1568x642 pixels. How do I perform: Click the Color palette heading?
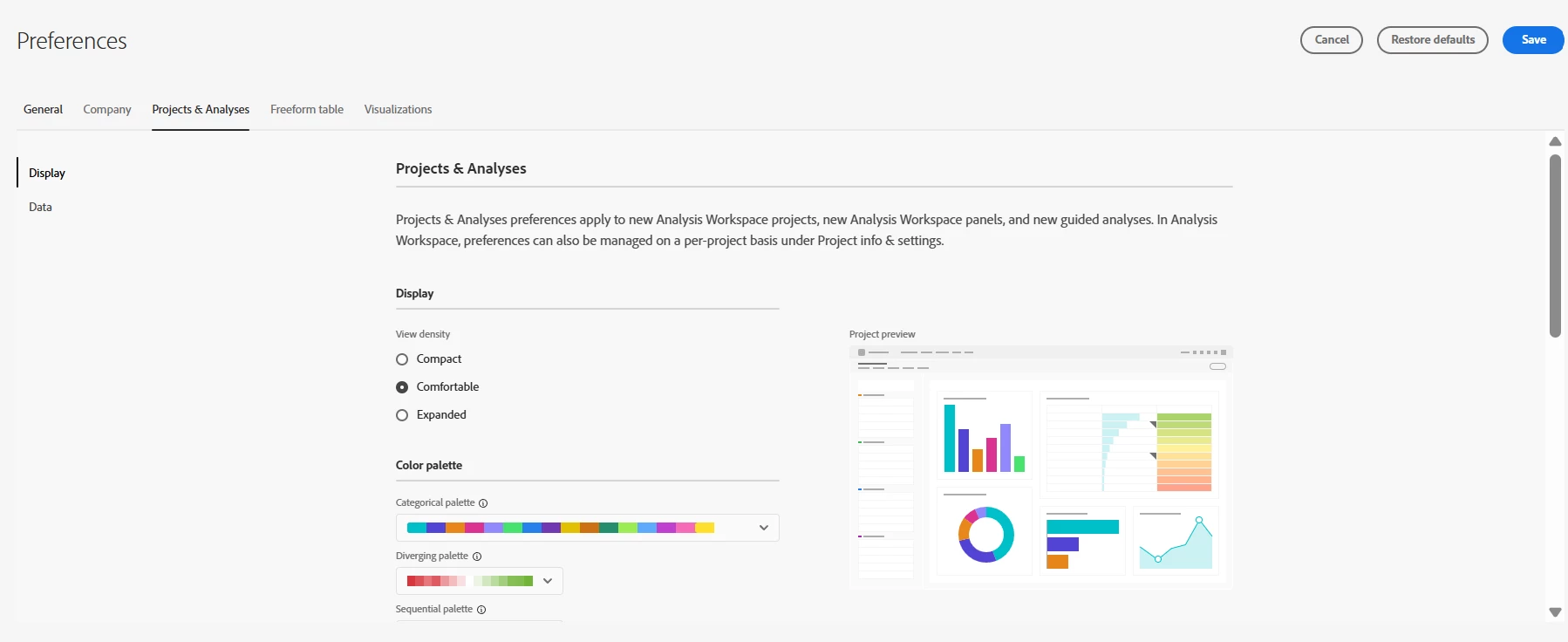[x=429, y=465]
